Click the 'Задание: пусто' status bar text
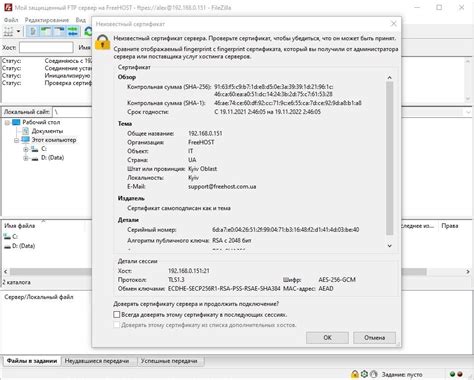474x380 pixels. click(402, 374)
